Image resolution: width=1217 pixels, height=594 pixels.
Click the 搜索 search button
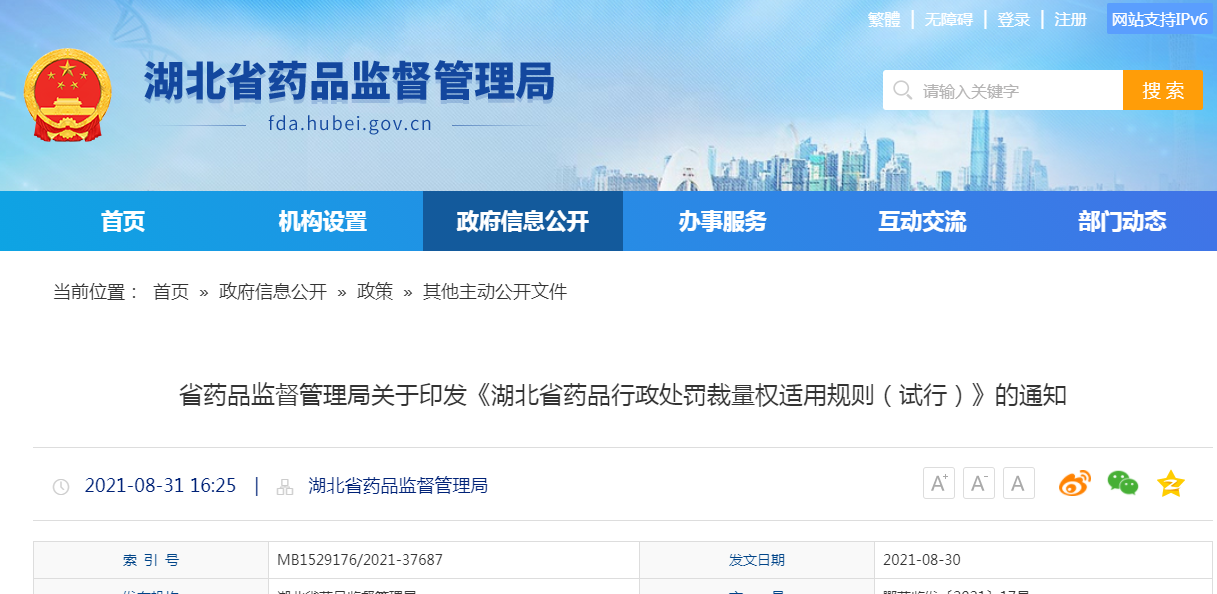pyautogui.click(x=1163, y=89)
